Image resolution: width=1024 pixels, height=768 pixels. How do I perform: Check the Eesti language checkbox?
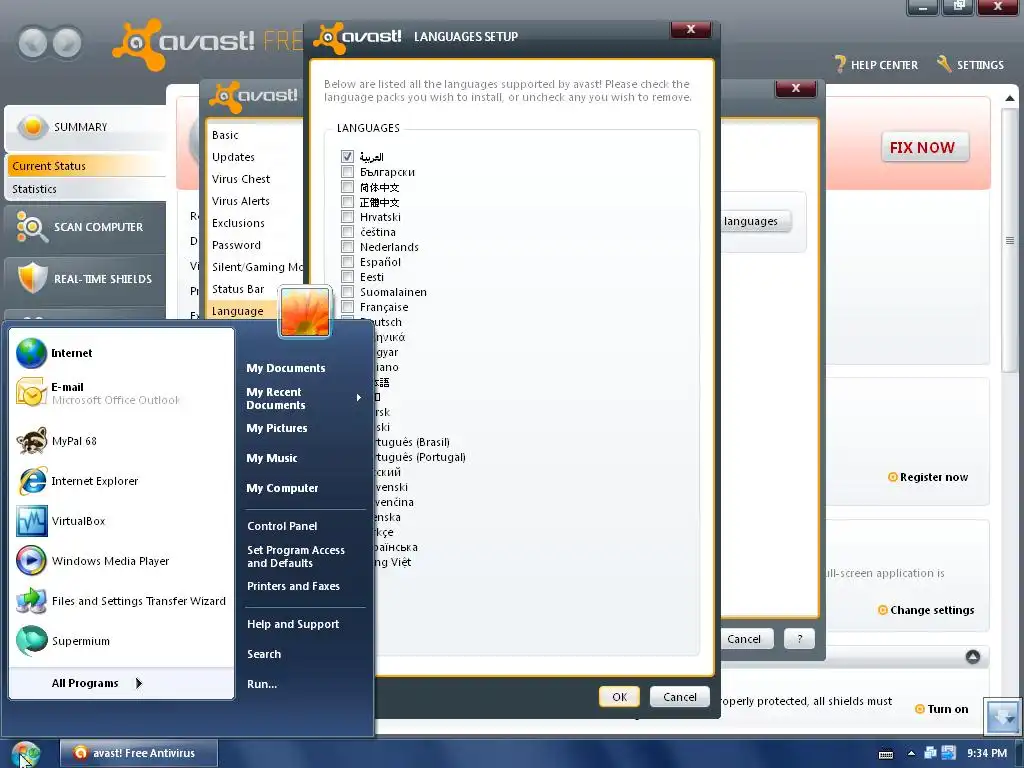(x=347, y=277)
